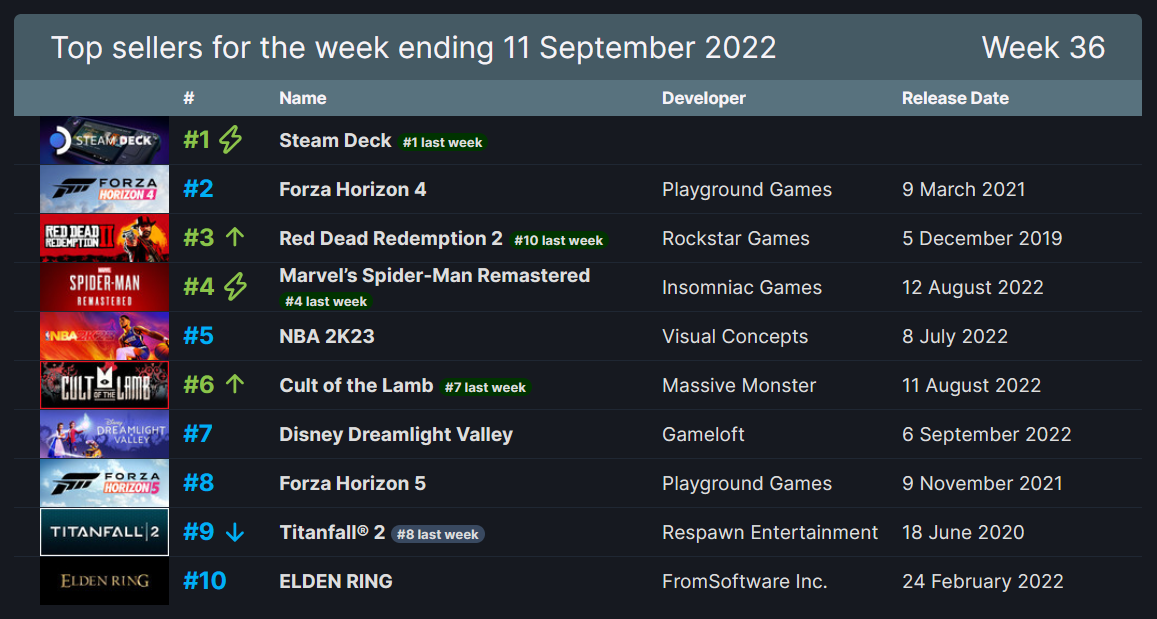The image size is (1157, 619).
Task: Open the Steam Deck thumbnail image
Action: click(x=104, y=140)
